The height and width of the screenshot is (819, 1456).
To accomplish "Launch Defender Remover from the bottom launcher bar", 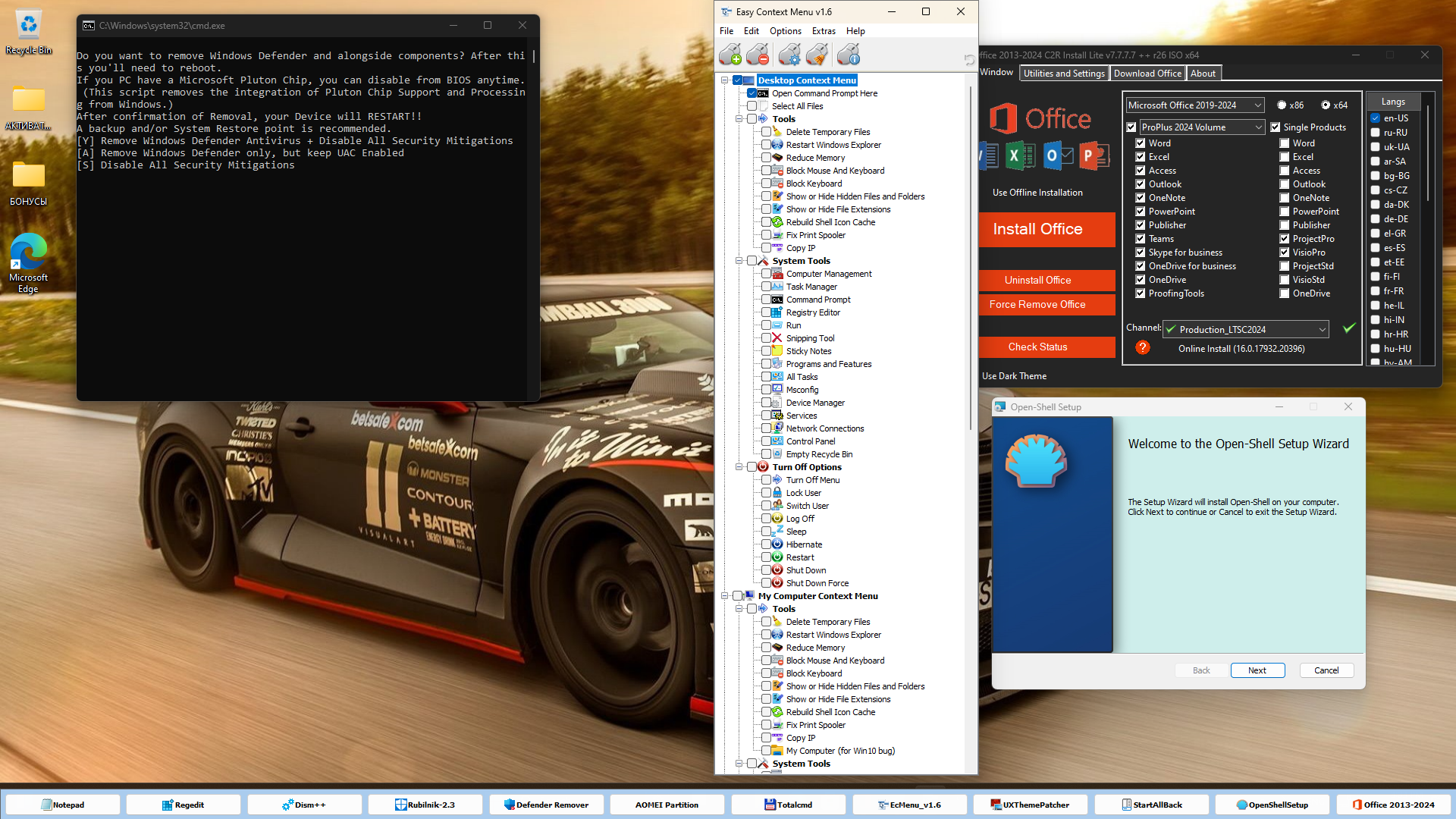I will pos(546,805).
